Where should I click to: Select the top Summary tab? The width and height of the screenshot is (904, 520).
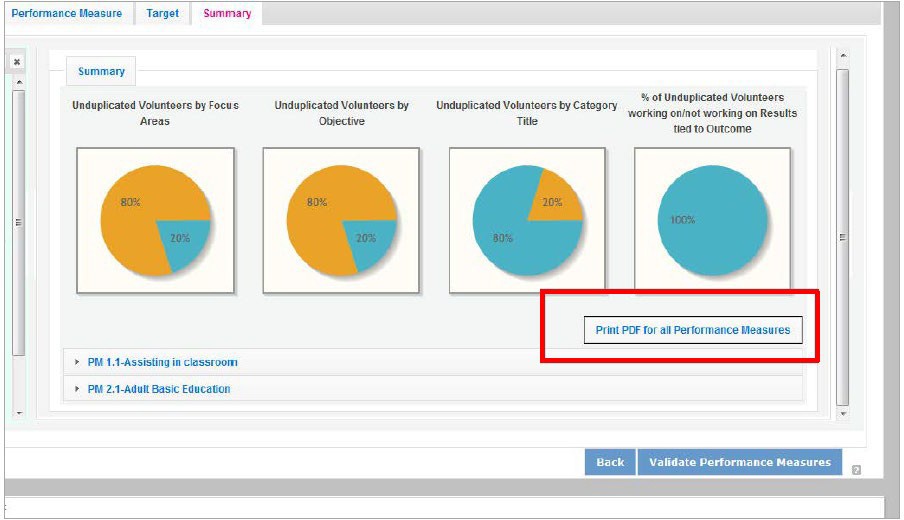click(x=227, y=13)
